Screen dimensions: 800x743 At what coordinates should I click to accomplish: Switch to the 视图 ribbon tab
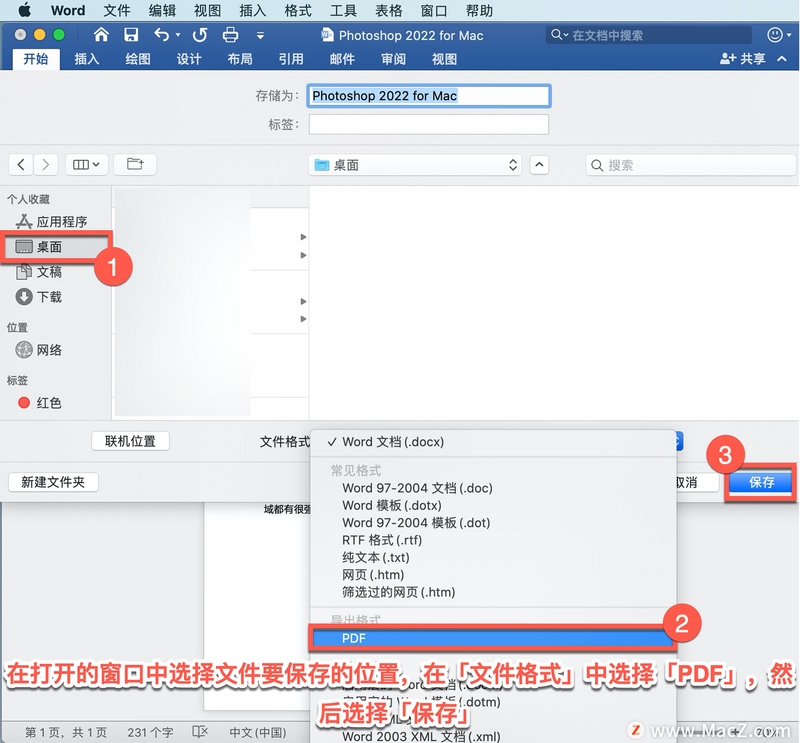(x=444, y=59)
